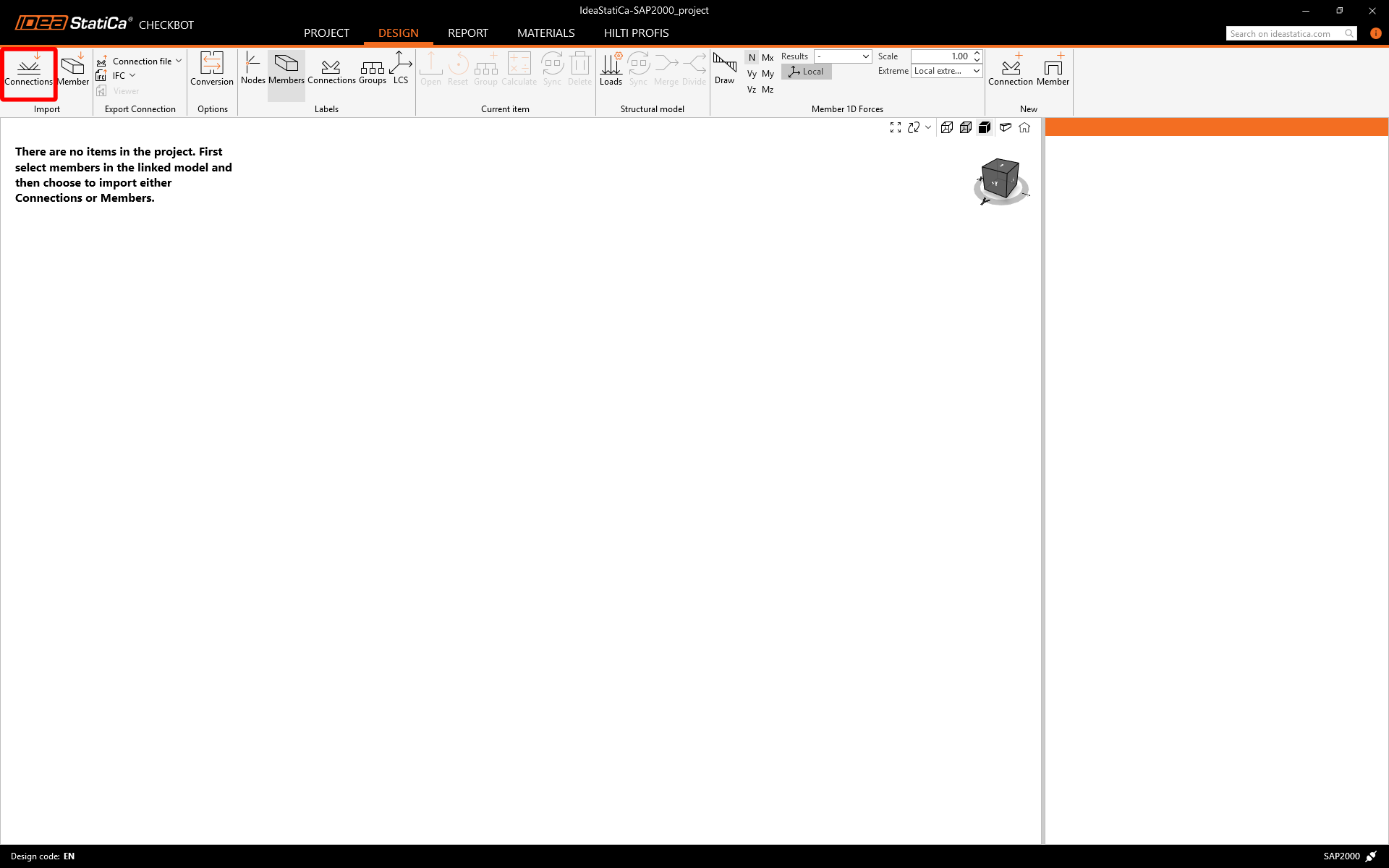Switch to the REPORT tab
Viewport: 1389px width, 868px height.
coord(467,33)
